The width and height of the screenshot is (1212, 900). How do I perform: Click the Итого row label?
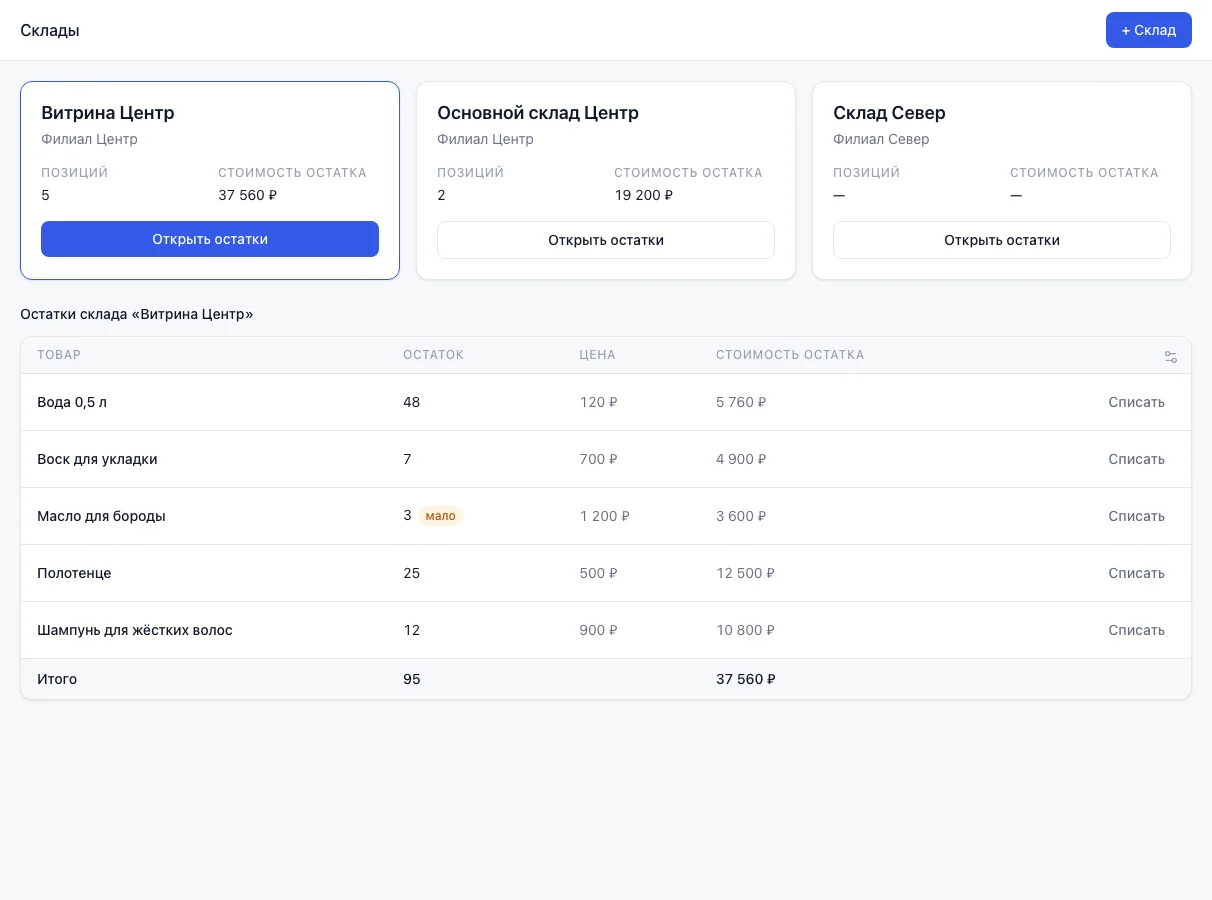pos(57,679)
